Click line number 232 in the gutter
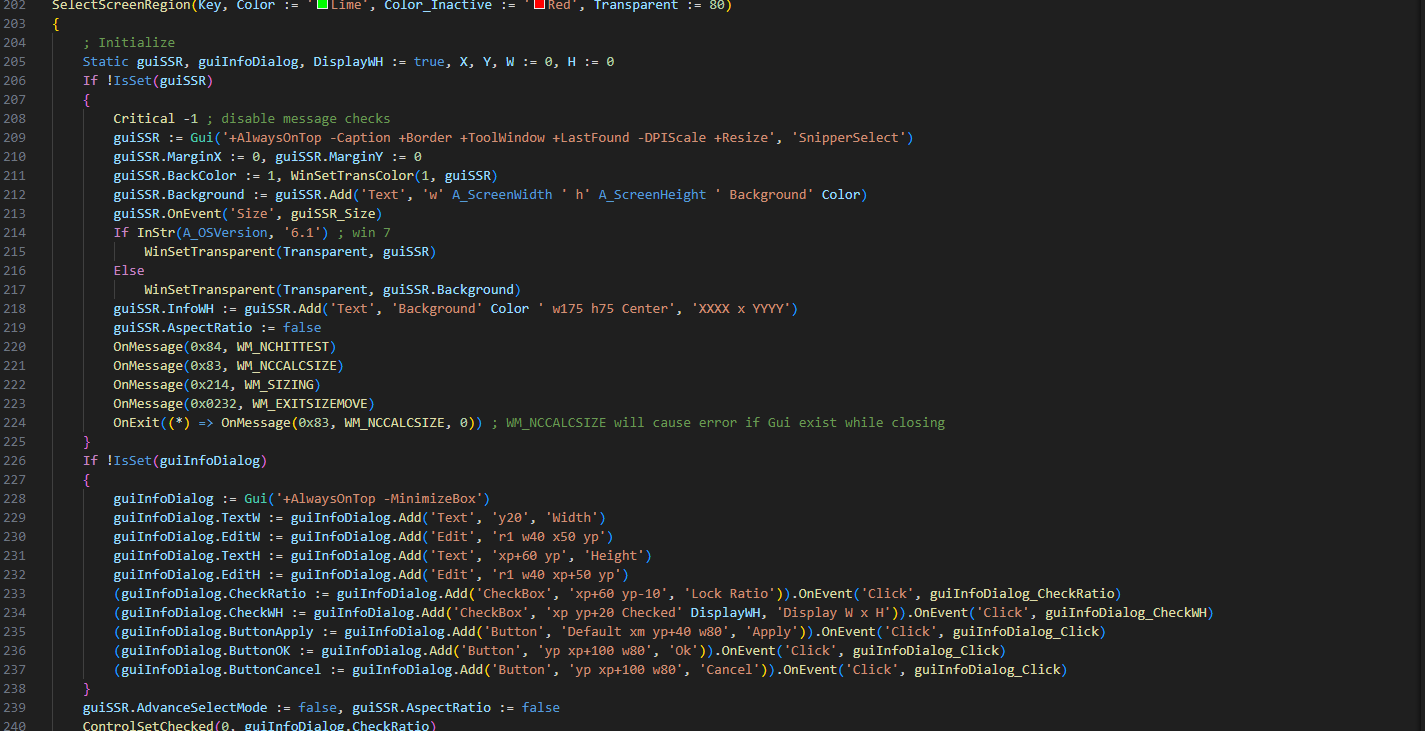This screenshot has width=1425, height=731. (x=14, y=575)
